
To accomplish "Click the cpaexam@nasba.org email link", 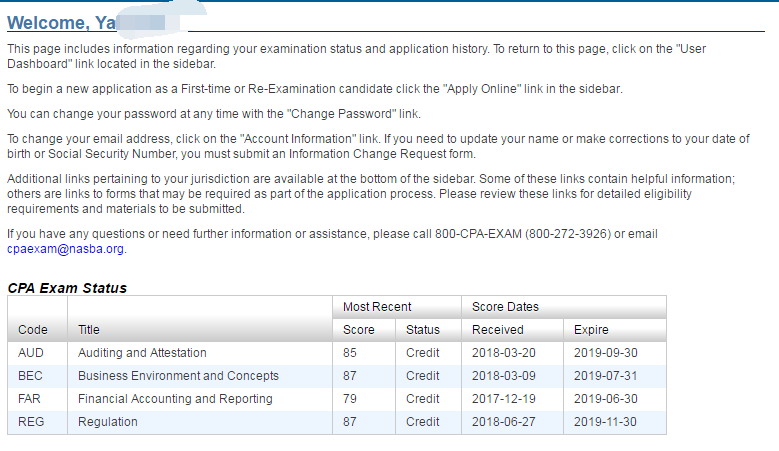I will 65,249.
